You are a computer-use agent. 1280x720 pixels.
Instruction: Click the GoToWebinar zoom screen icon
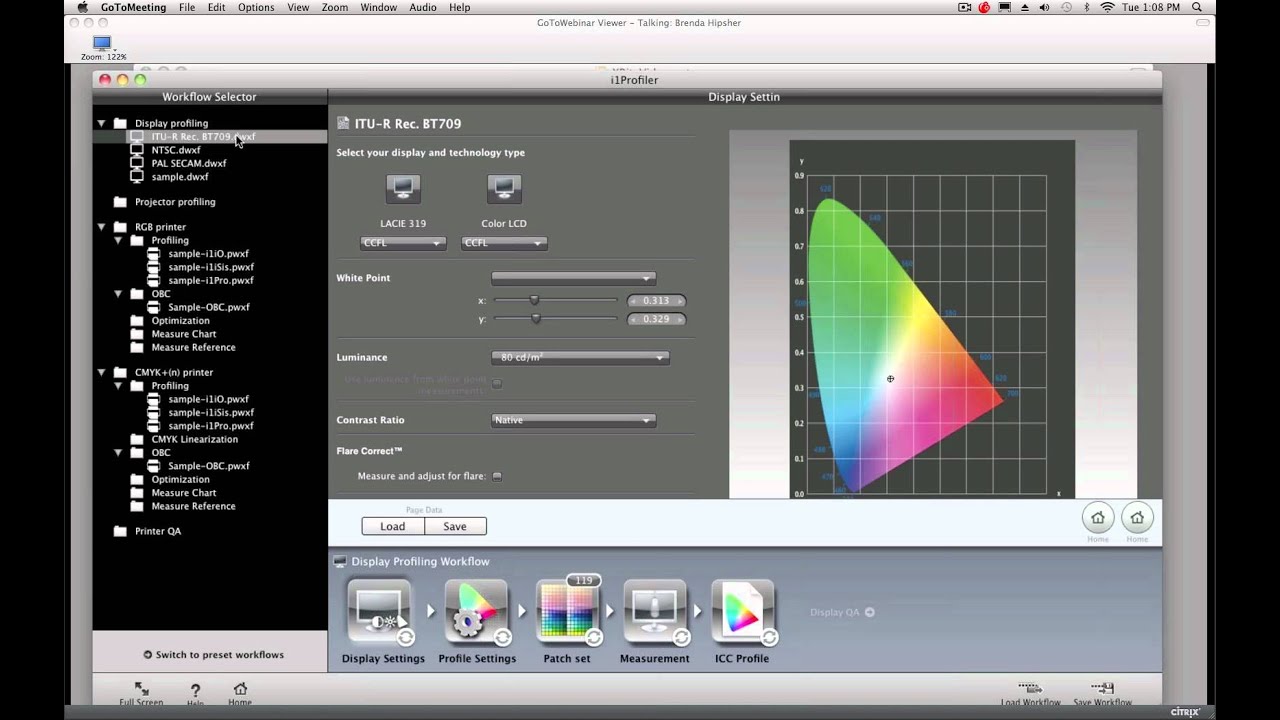102,43
